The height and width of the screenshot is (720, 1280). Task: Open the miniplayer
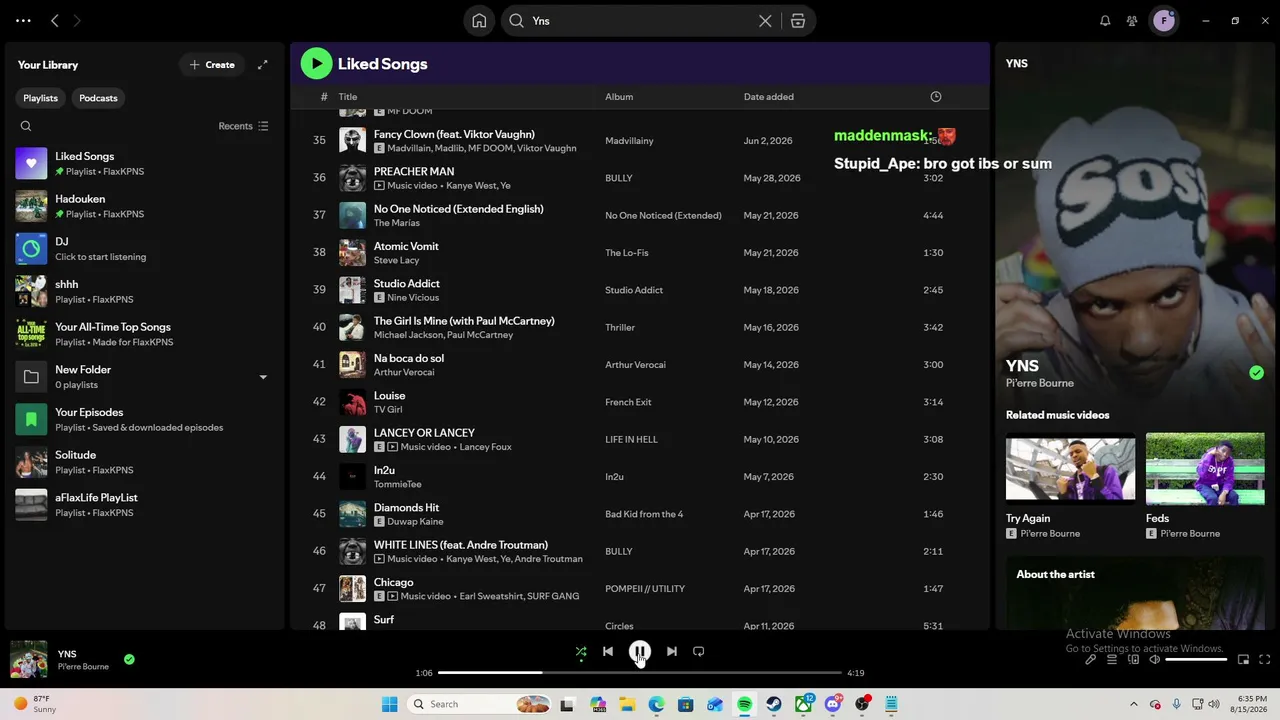click(x=1243, y=660)
